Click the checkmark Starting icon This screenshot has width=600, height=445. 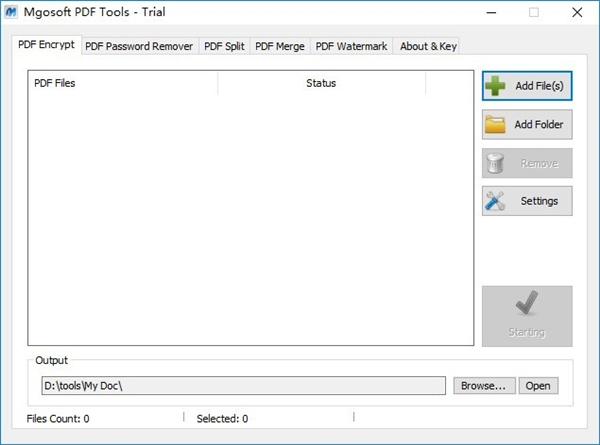(527, 302)
